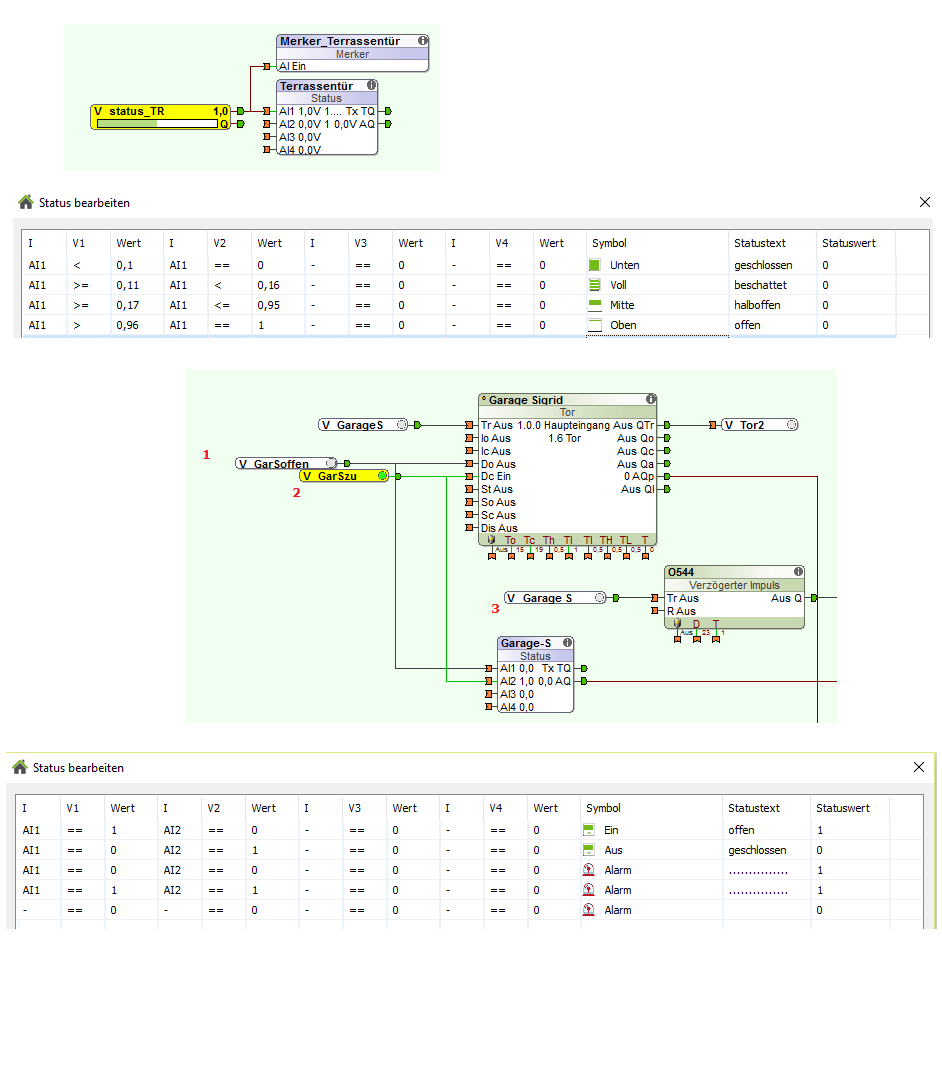
Task: Select Garage Sigrid block title
Action: [x=525, y=399]
